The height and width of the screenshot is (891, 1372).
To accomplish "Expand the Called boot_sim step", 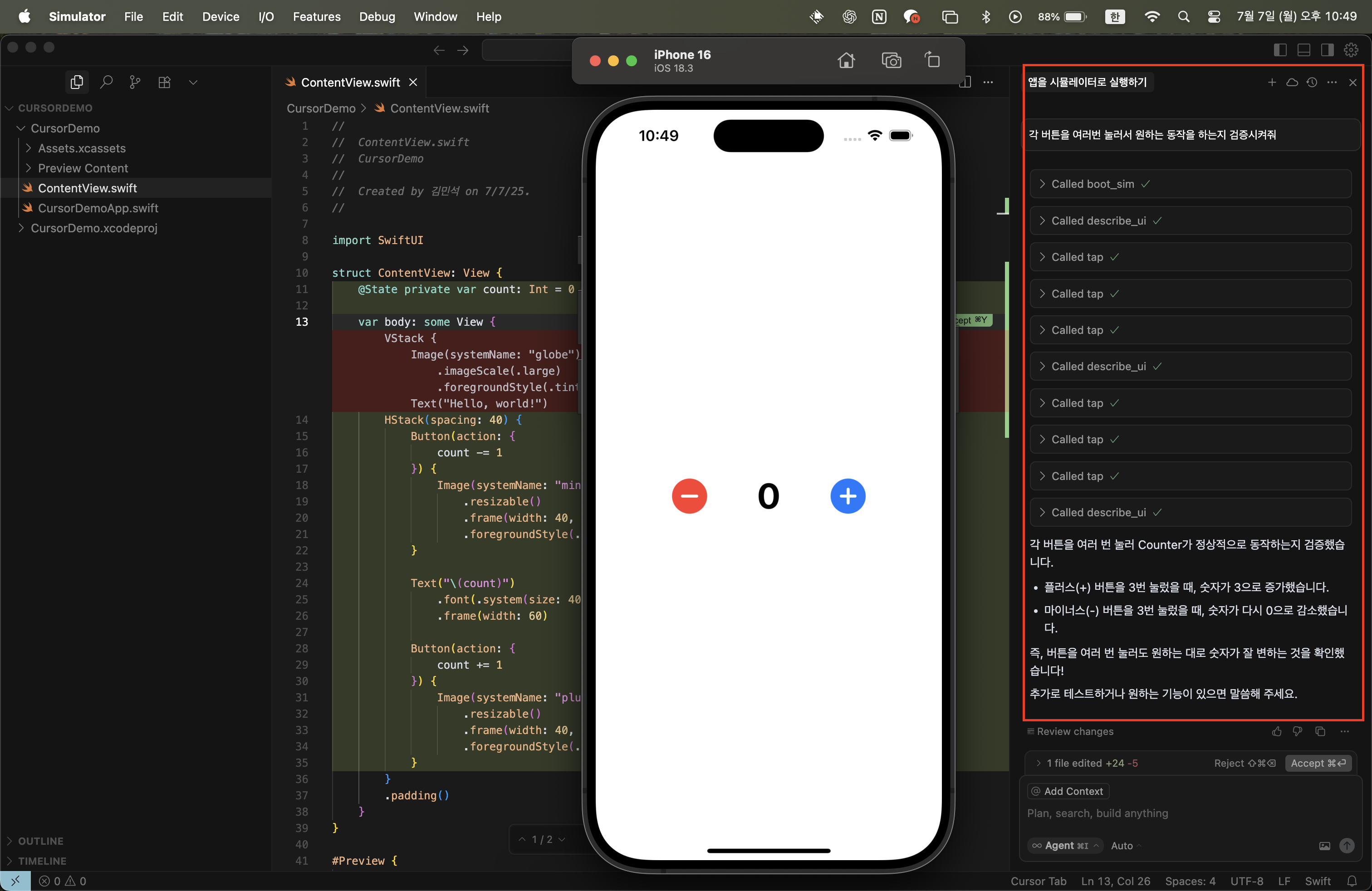I will [1092, 184].
